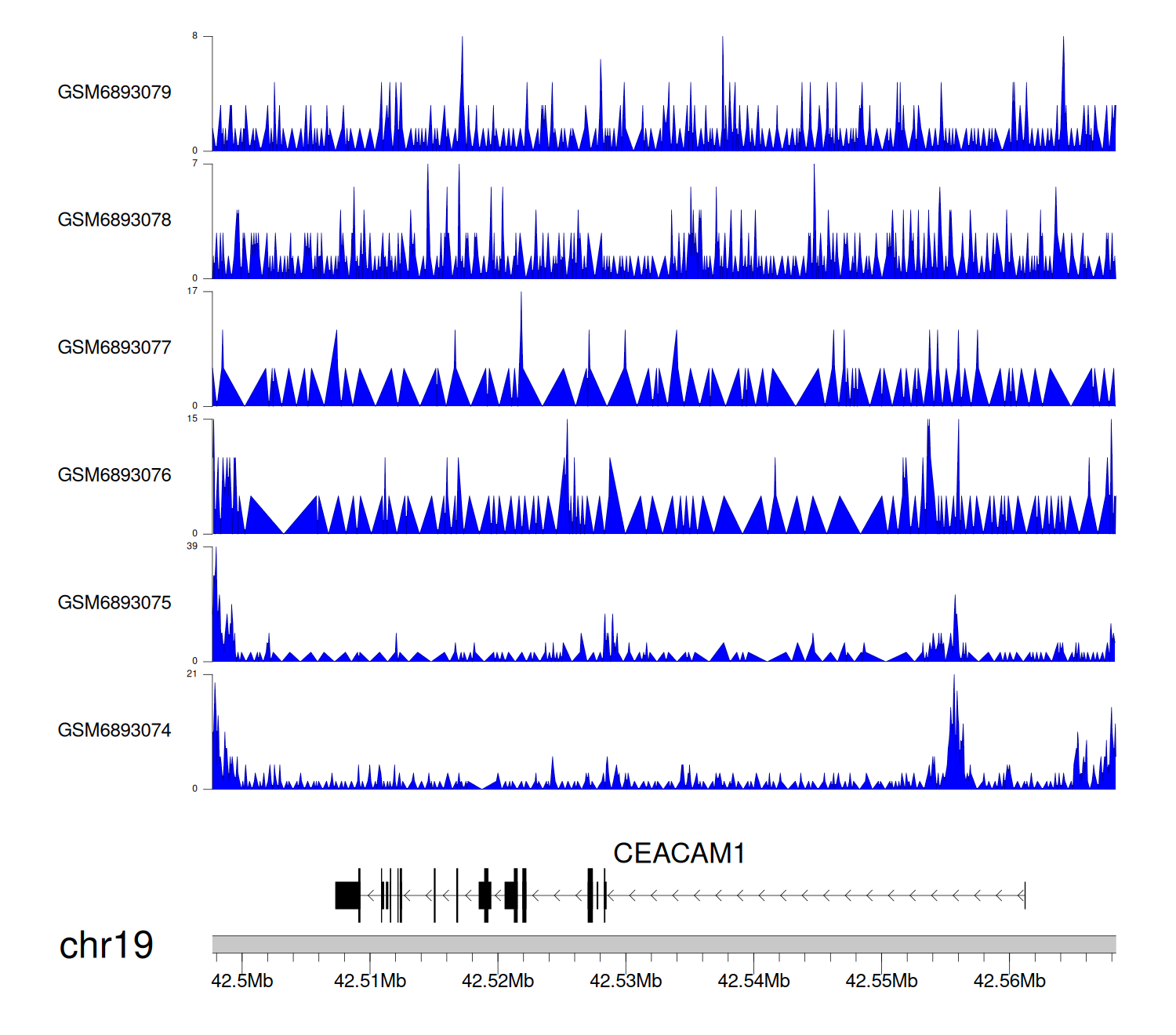Select the 42.55Mb coordinate label
This screenshot has width=1176, height=1035.
click(x=881, y=981)
